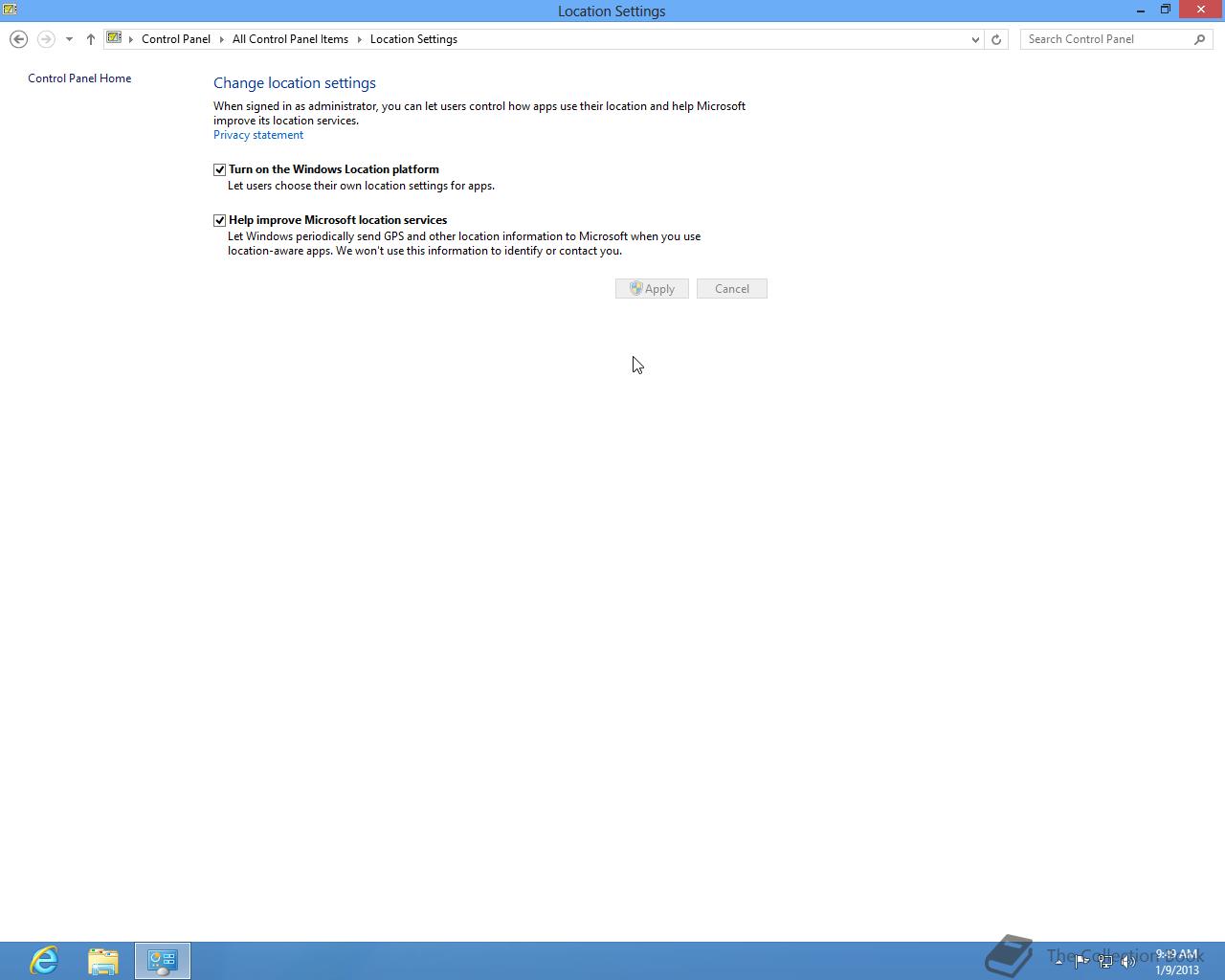
Task: Click the Apply button
Action: pos(652,288)
